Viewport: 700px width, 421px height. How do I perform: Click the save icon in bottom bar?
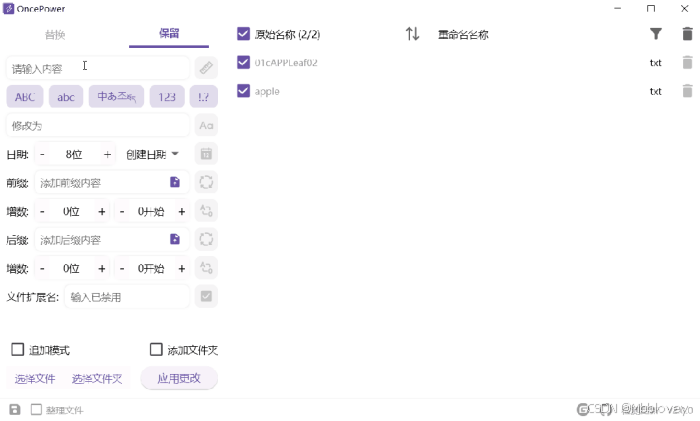pos(15,409)
